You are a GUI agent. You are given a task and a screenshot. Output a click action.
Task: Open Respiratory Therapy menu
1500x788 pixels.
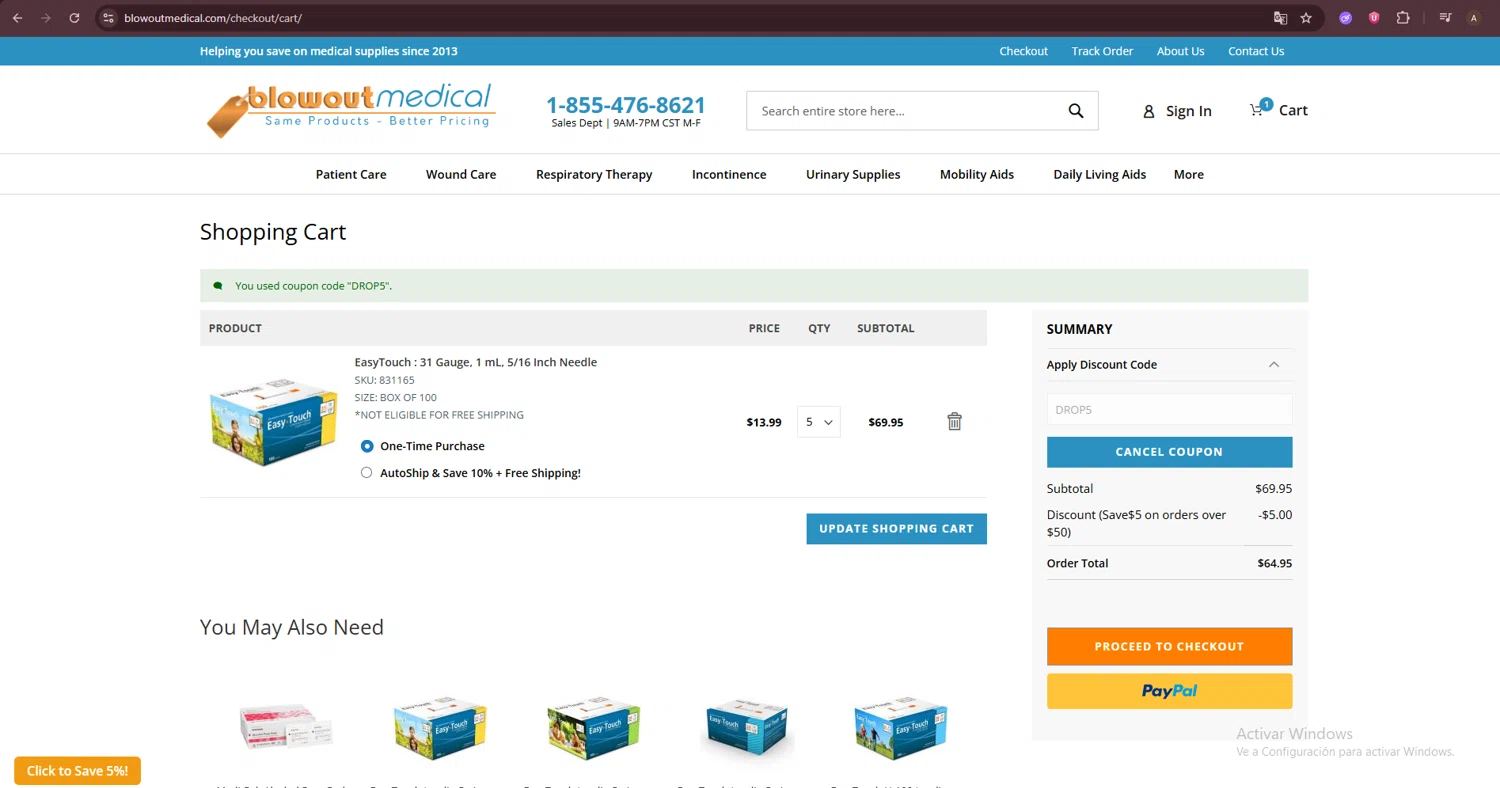click(594, 174)
